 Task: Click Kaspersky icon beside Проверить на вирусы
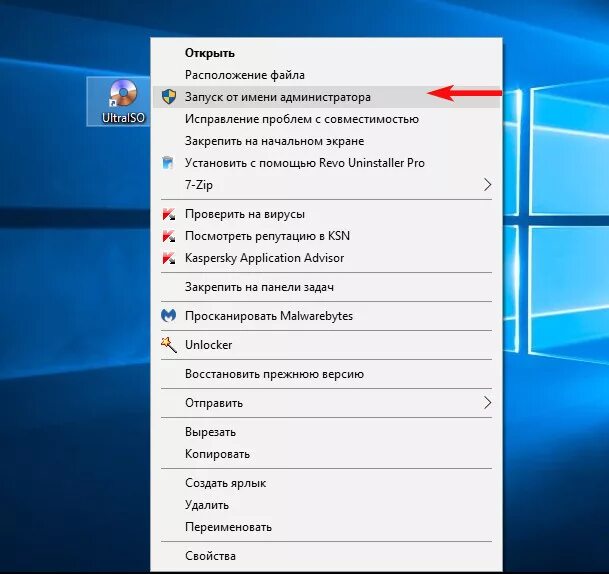[x=169, y=214]
